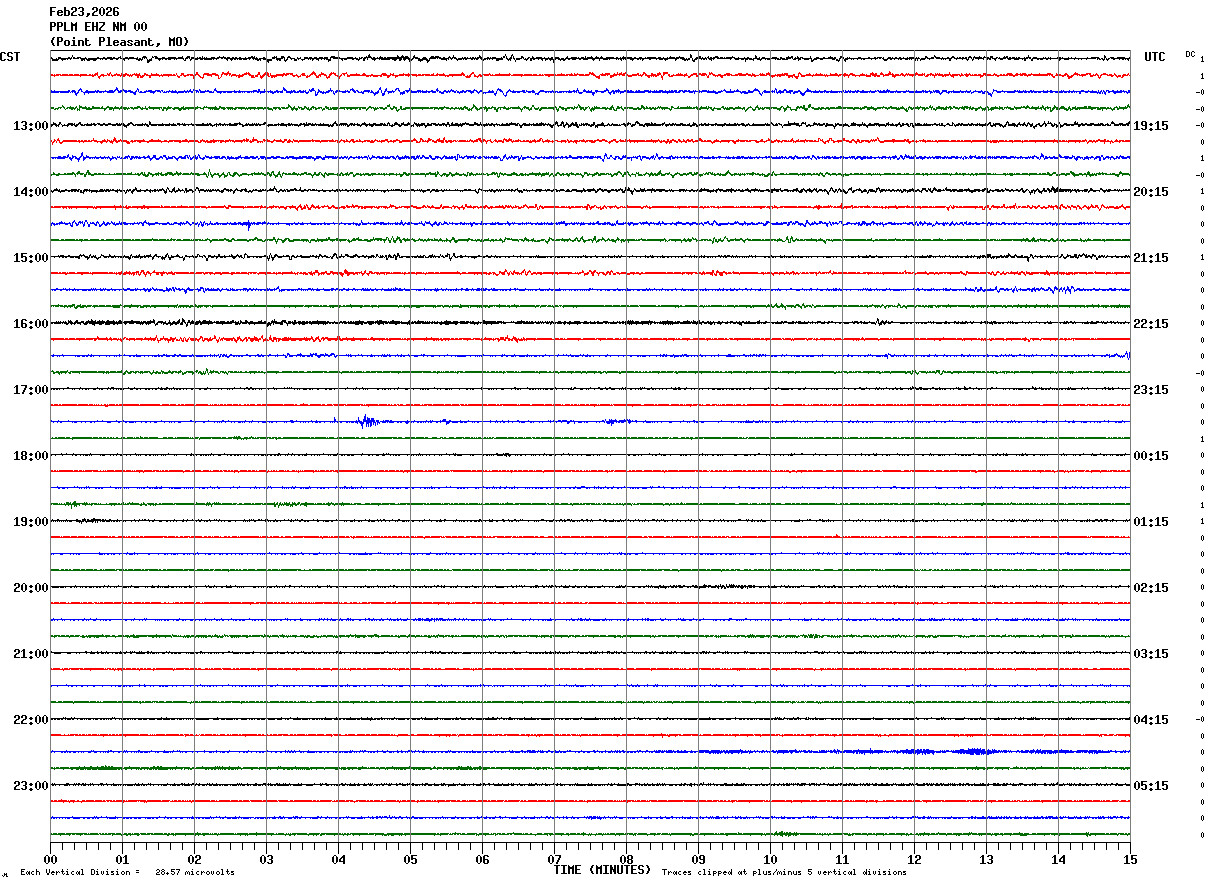The height and width of the screenshot is (886, 1210).
Task: Click minute tick label "01" on the time axis
Action: click(x=123, y=859)
